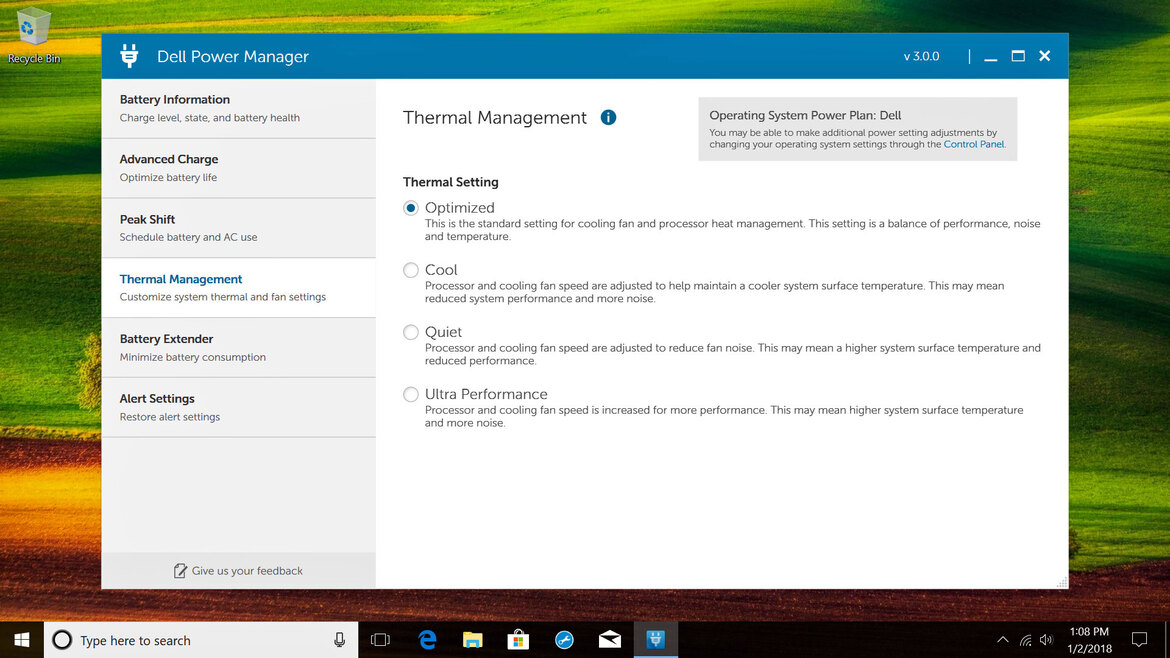Screen dimensions: 1170x658
Task: Select the Quiet thermal setting
Action: 410,332
